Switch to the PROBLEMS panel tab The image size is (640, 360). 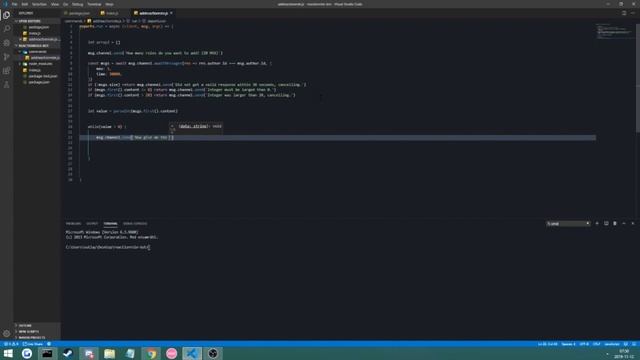click(x=73, y=224)
